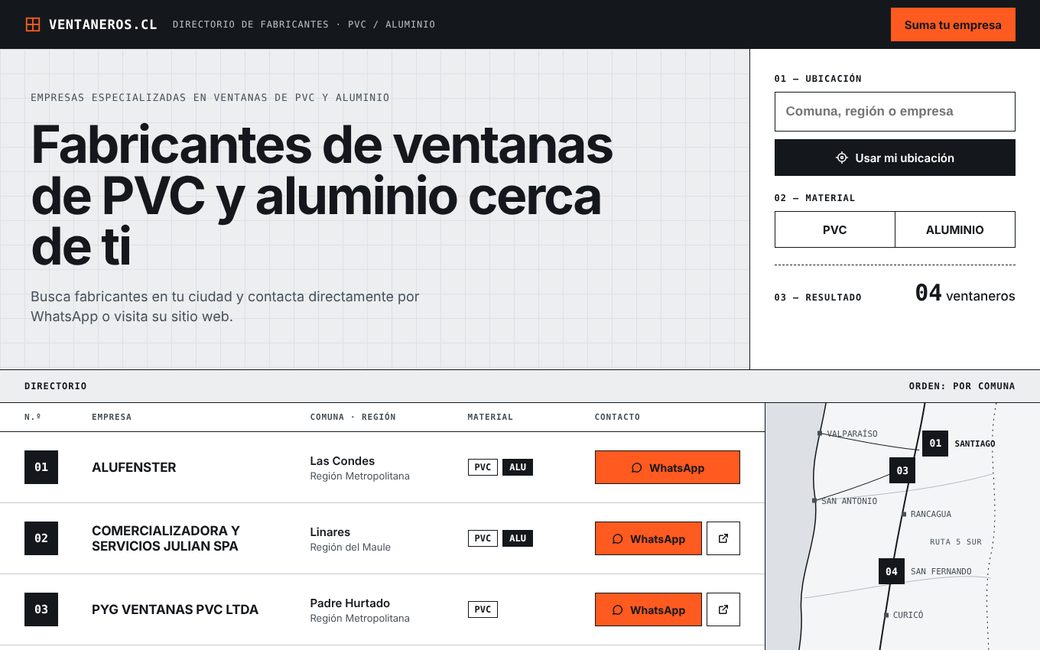This screenshot has height=650, width=1040.
Task: Click the RUTA 5 SUR label on the map
Action: [x=956, y=542]
